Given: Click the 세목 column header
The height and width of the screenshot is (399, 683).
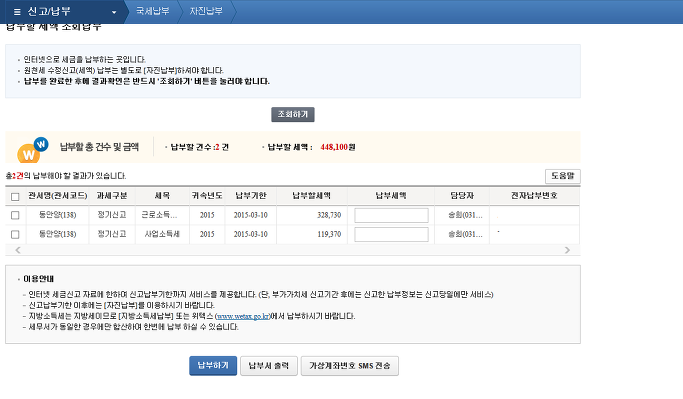Looking at the screenshot, I should pyautogui.click(x=162, y=196).
